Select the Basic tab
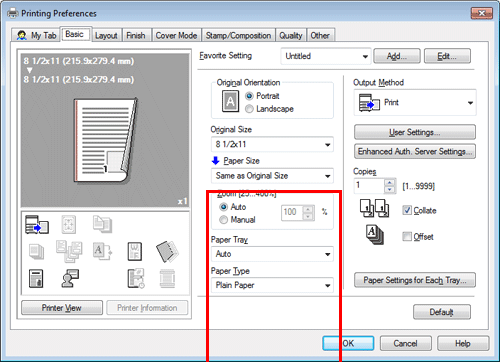500x362 pixels. pos(76,34)
